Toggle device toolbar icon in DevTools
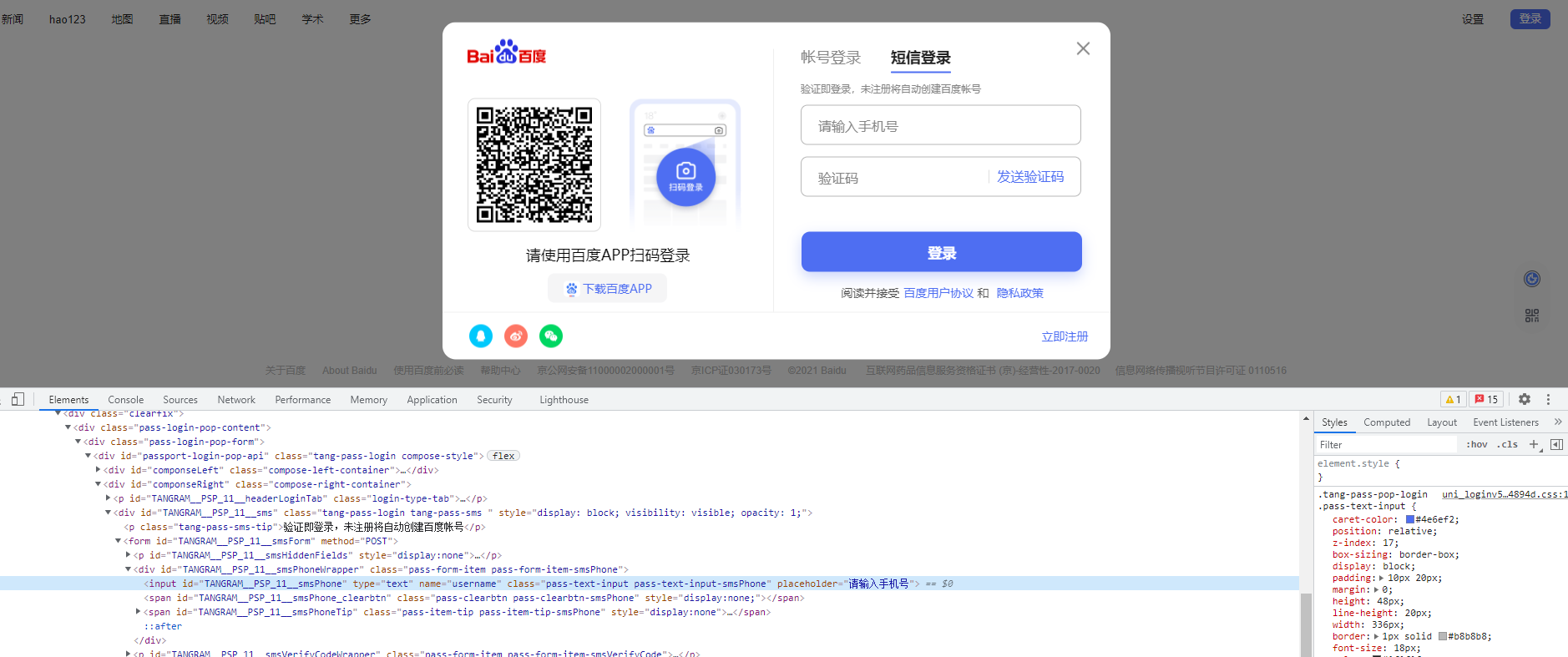Image resolution: width=1568 pixels, height=657 pixels. click(18, 399)
